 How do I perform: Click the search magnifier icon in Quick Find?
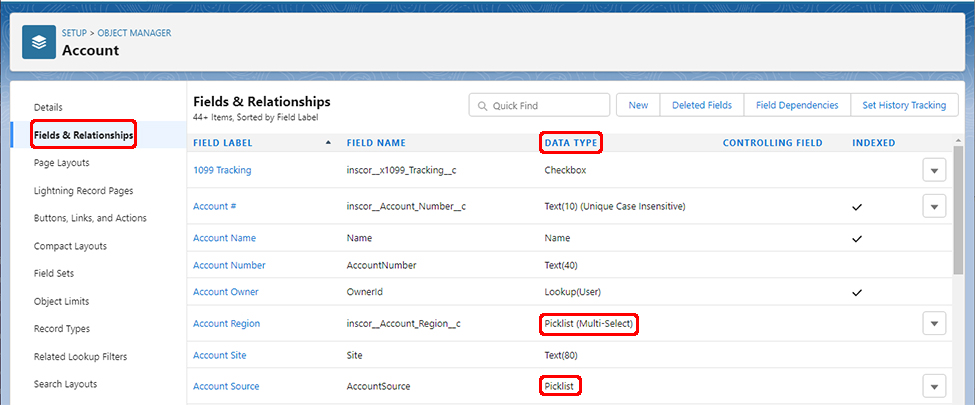coord(482,106)
